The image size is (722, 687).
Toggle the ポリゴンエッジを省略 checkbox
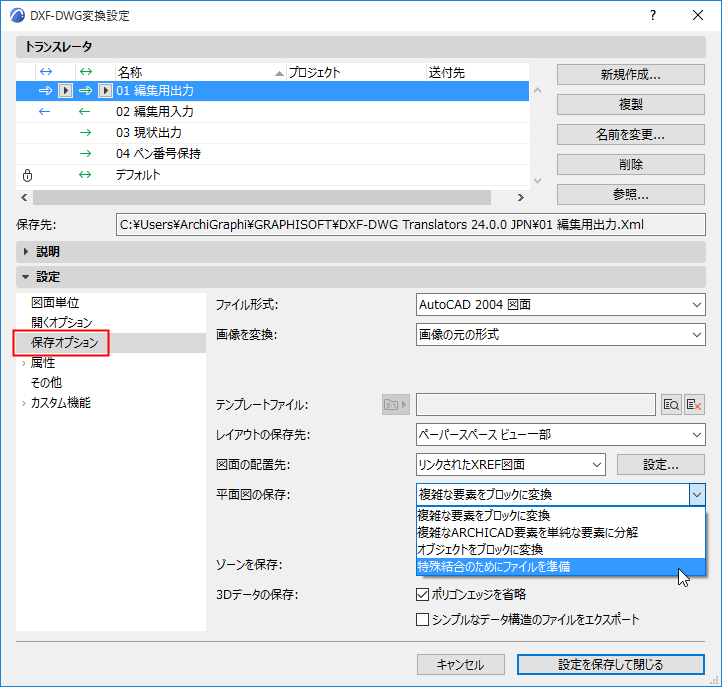click(422, 594)
